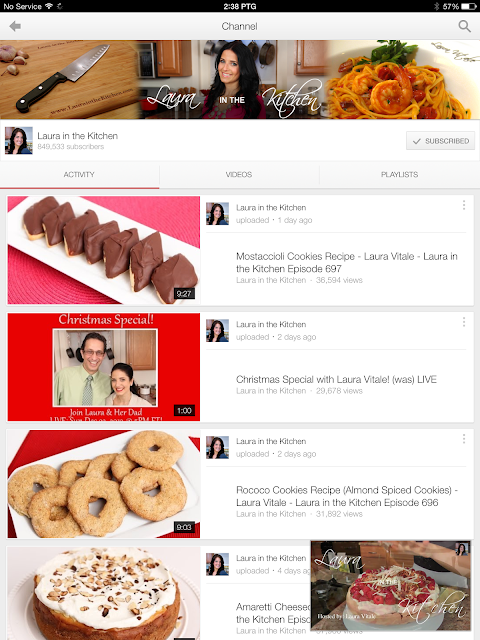Open more options for Christmas Special video
This screenshot has height=640, width=480.
(x=464, y=322)
